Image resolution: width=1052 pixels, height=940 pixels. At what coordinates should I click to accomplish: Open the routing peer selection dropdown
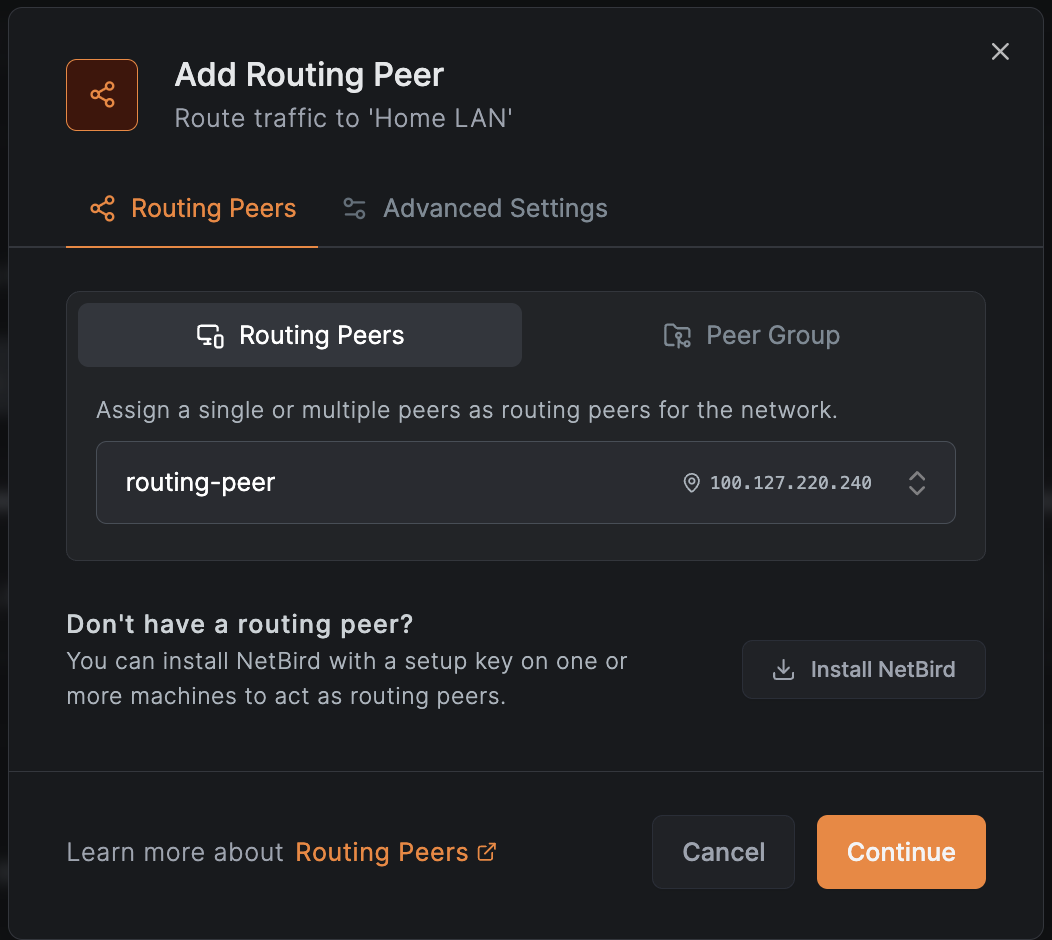click(916, 482)
